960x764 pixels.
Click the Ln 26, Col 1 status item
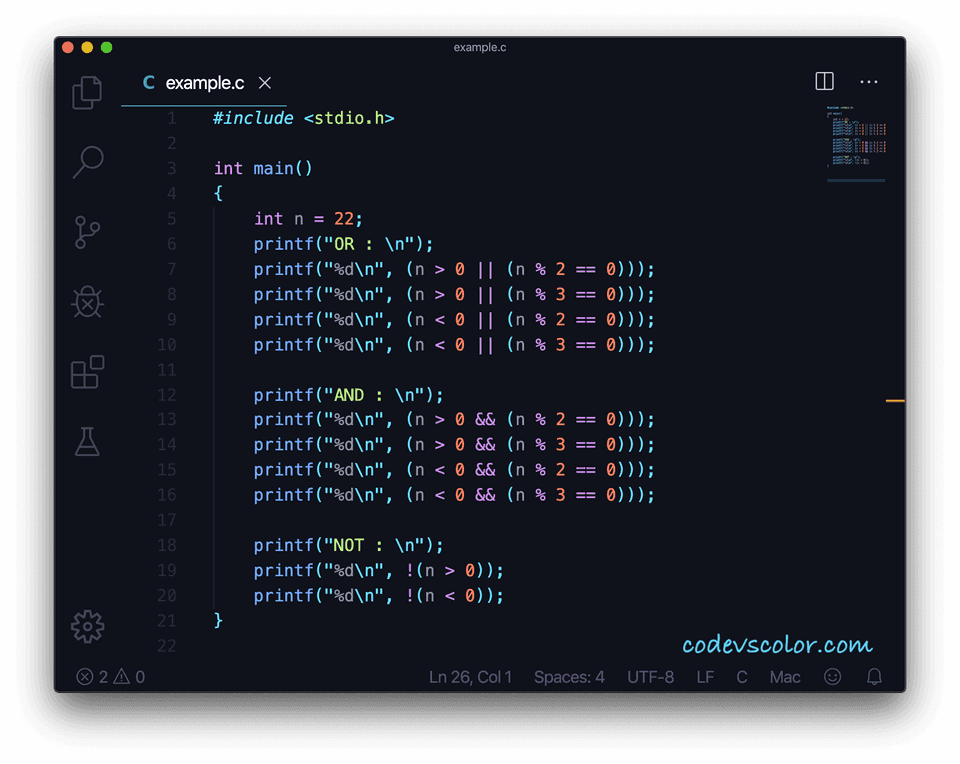[470, 677]
